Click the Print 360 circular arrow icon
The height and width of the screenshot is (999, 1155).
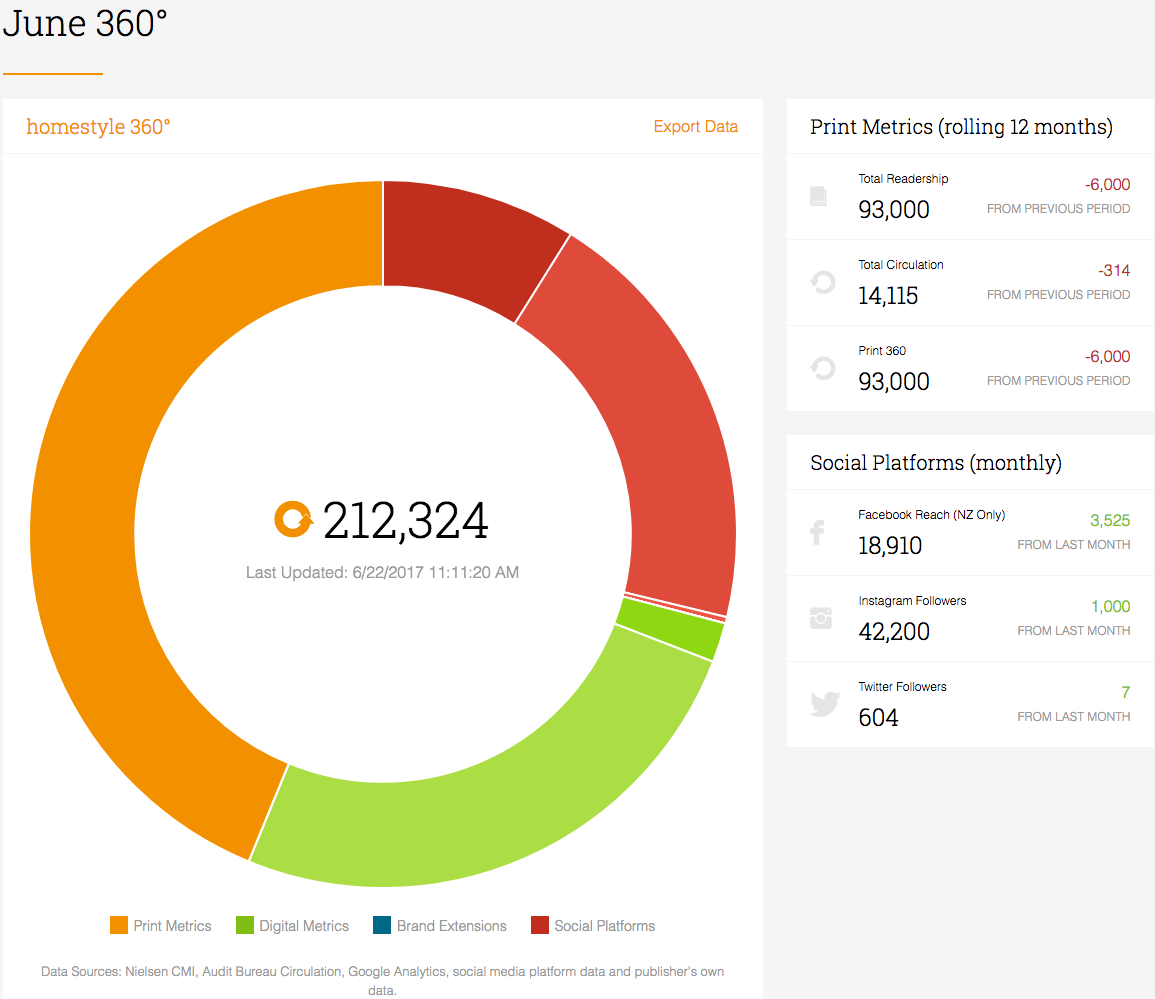click(823, 368)
